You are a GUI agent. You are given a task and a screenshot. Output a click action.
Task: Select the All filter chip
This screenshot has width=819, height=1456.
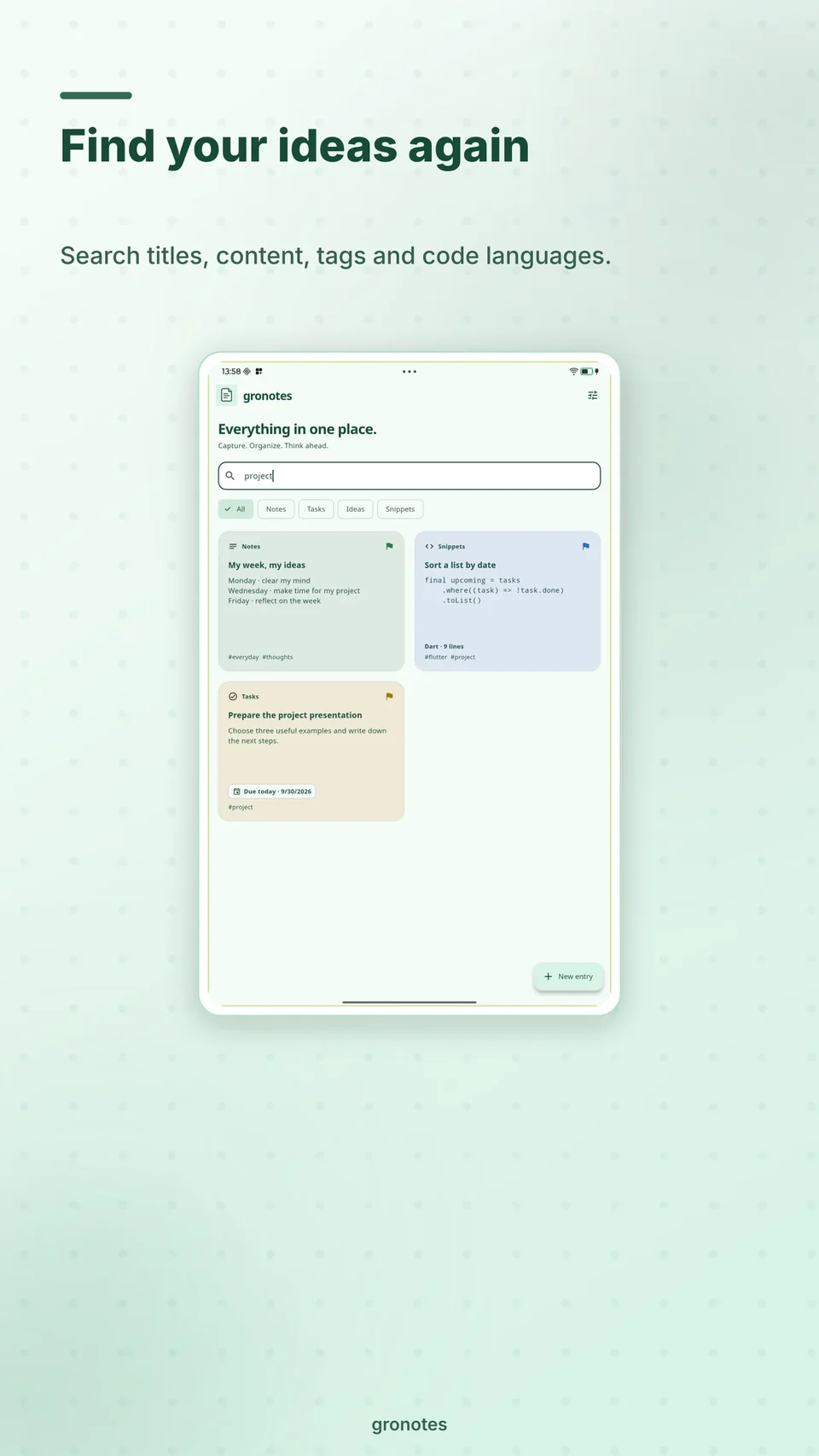coord(235,509)
